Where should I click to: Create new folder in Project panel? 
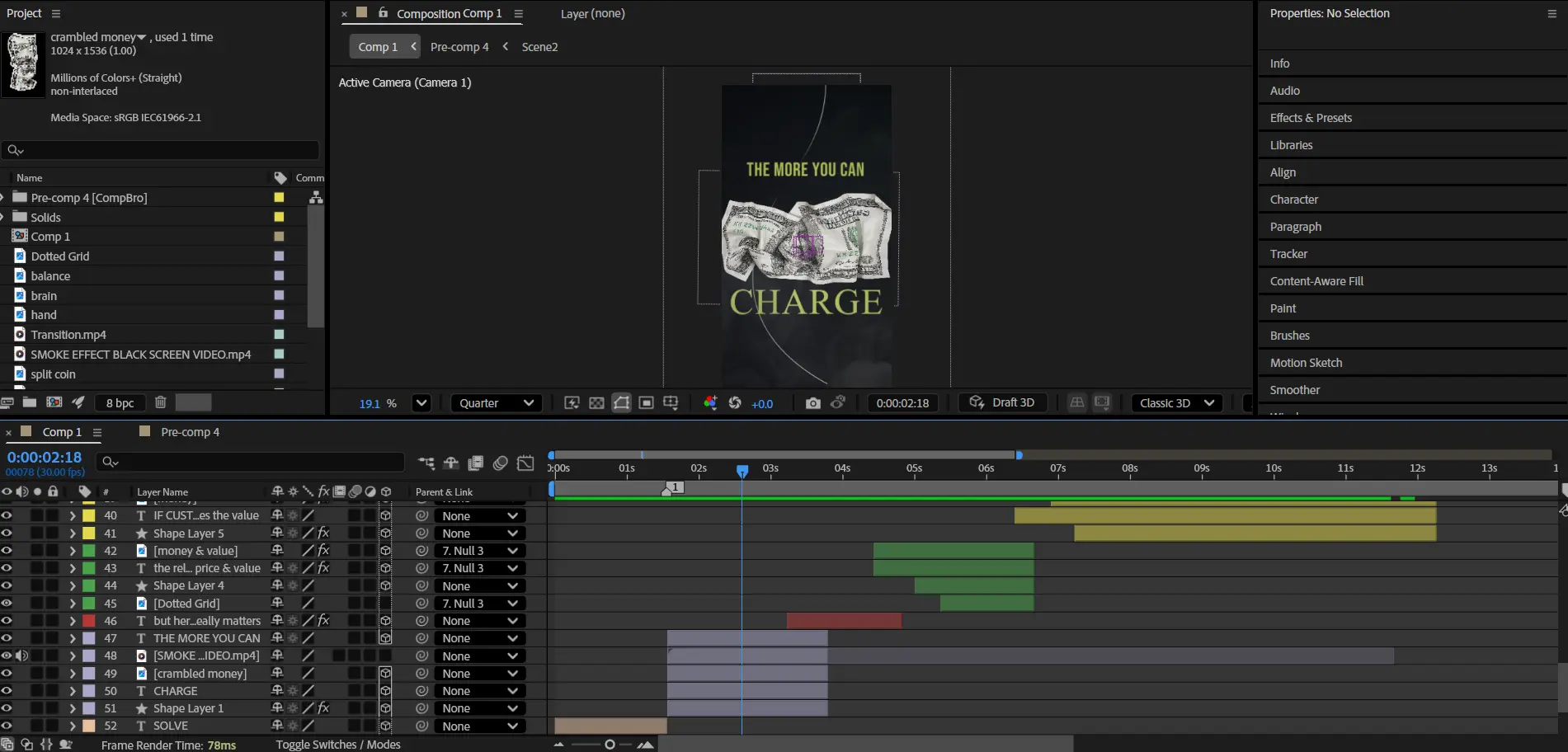coord(30,402)
